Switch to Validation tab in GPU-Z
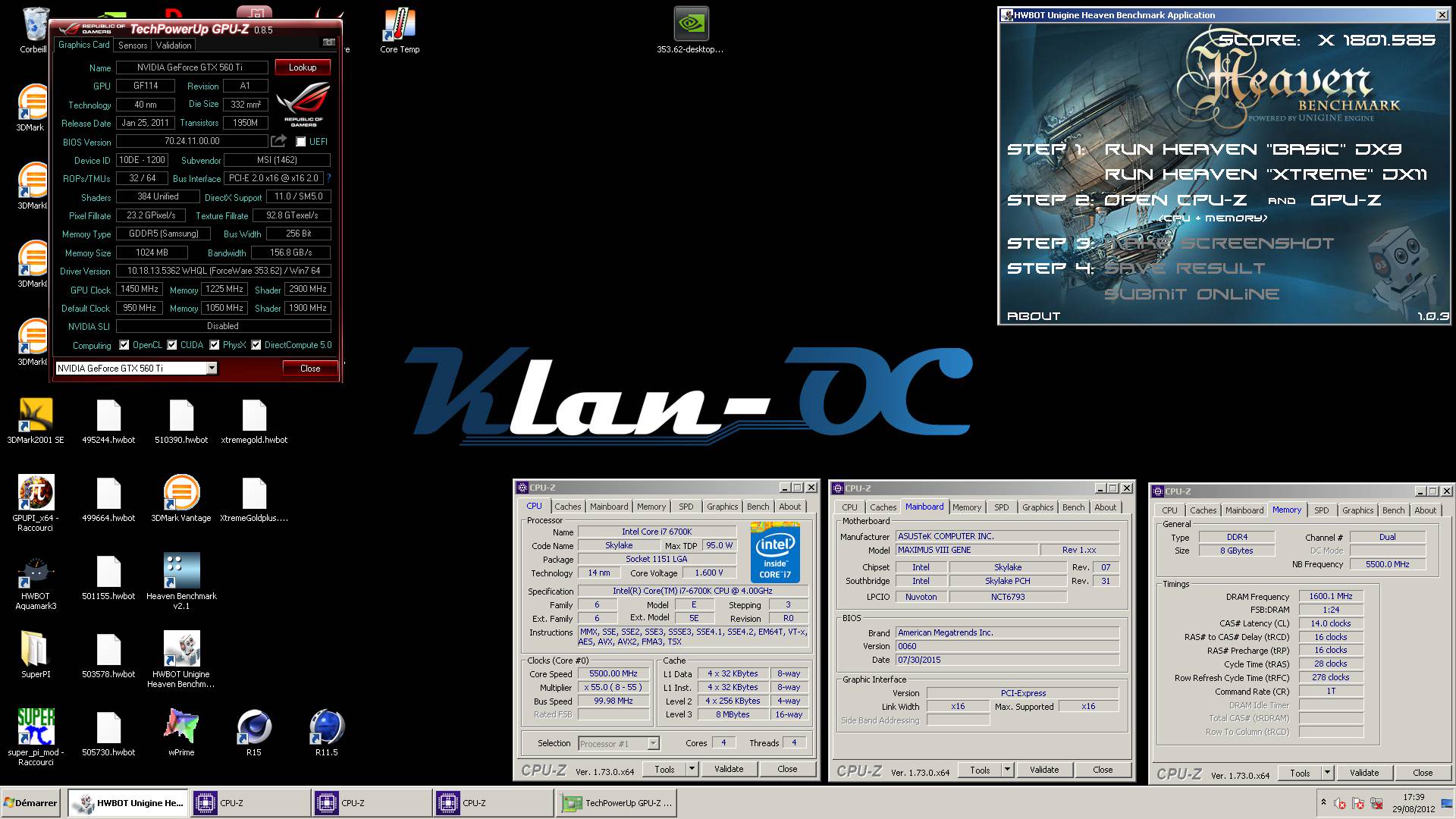Screen dimensions: 1456x819 (x=174, y=45)
